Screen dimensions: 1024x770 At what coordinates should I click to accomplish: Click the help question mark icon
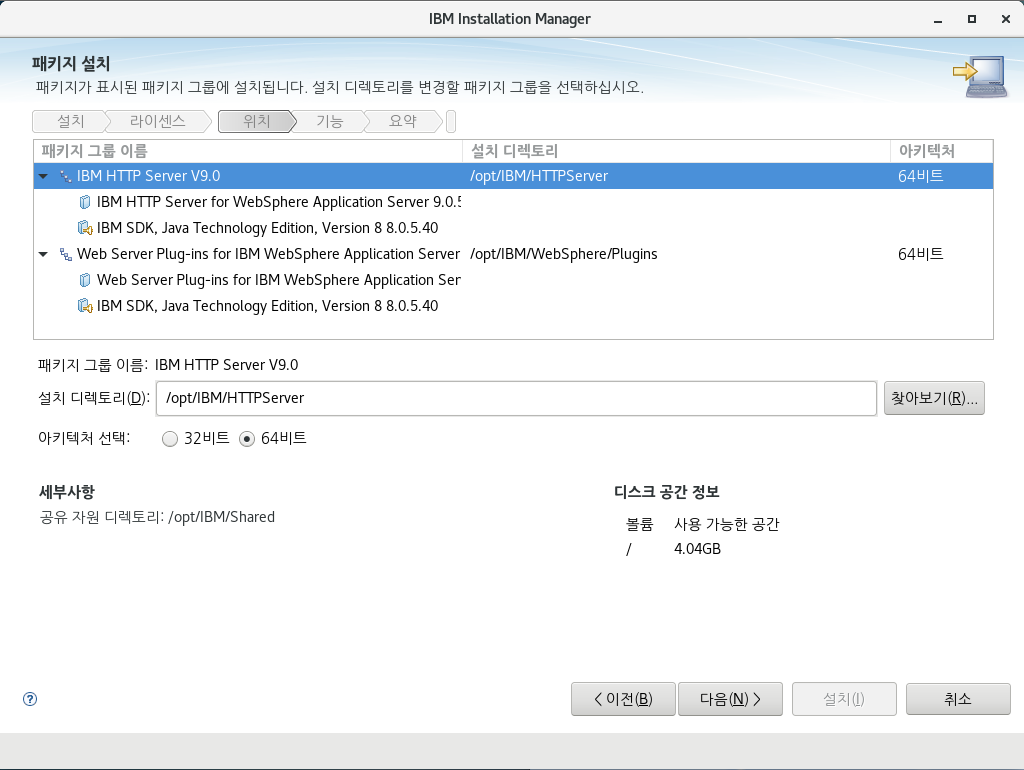30,699
